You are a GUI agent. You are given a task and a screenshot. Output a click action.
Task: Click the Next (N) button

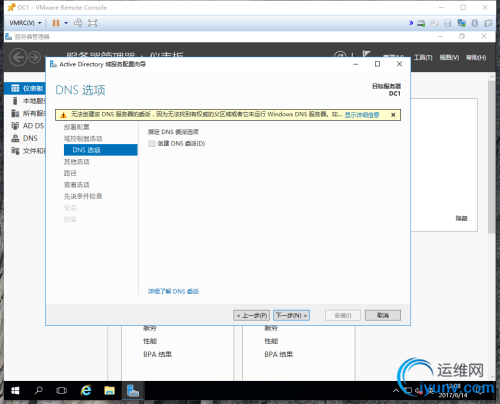point(291,315)
